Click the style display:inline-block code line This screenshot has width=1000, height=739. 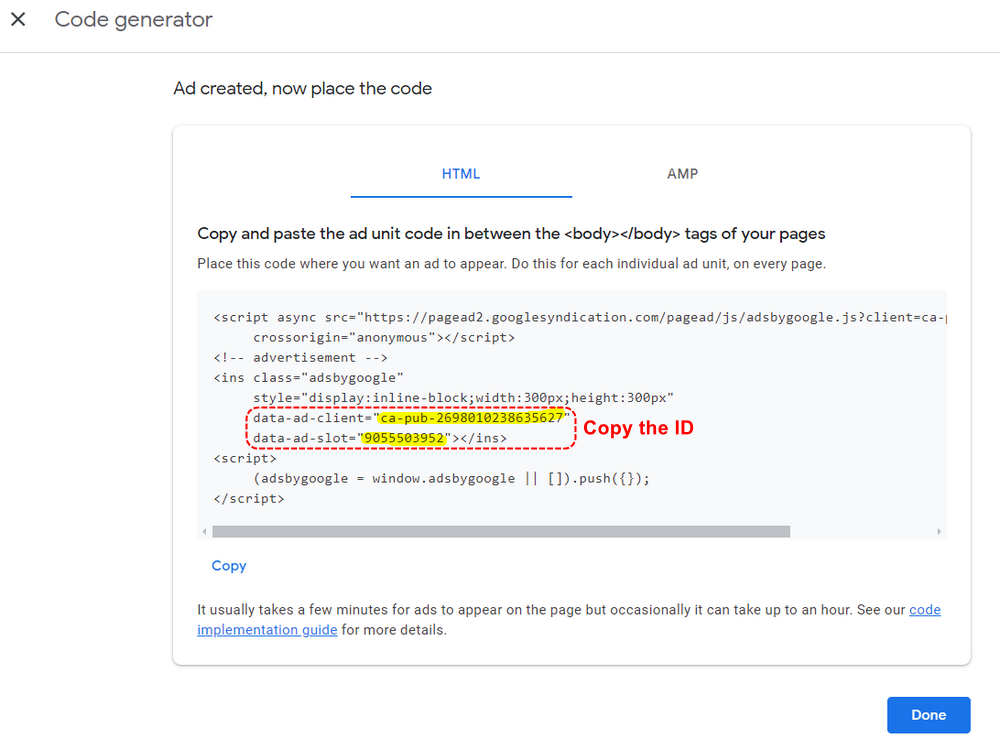tap(464, 398)
